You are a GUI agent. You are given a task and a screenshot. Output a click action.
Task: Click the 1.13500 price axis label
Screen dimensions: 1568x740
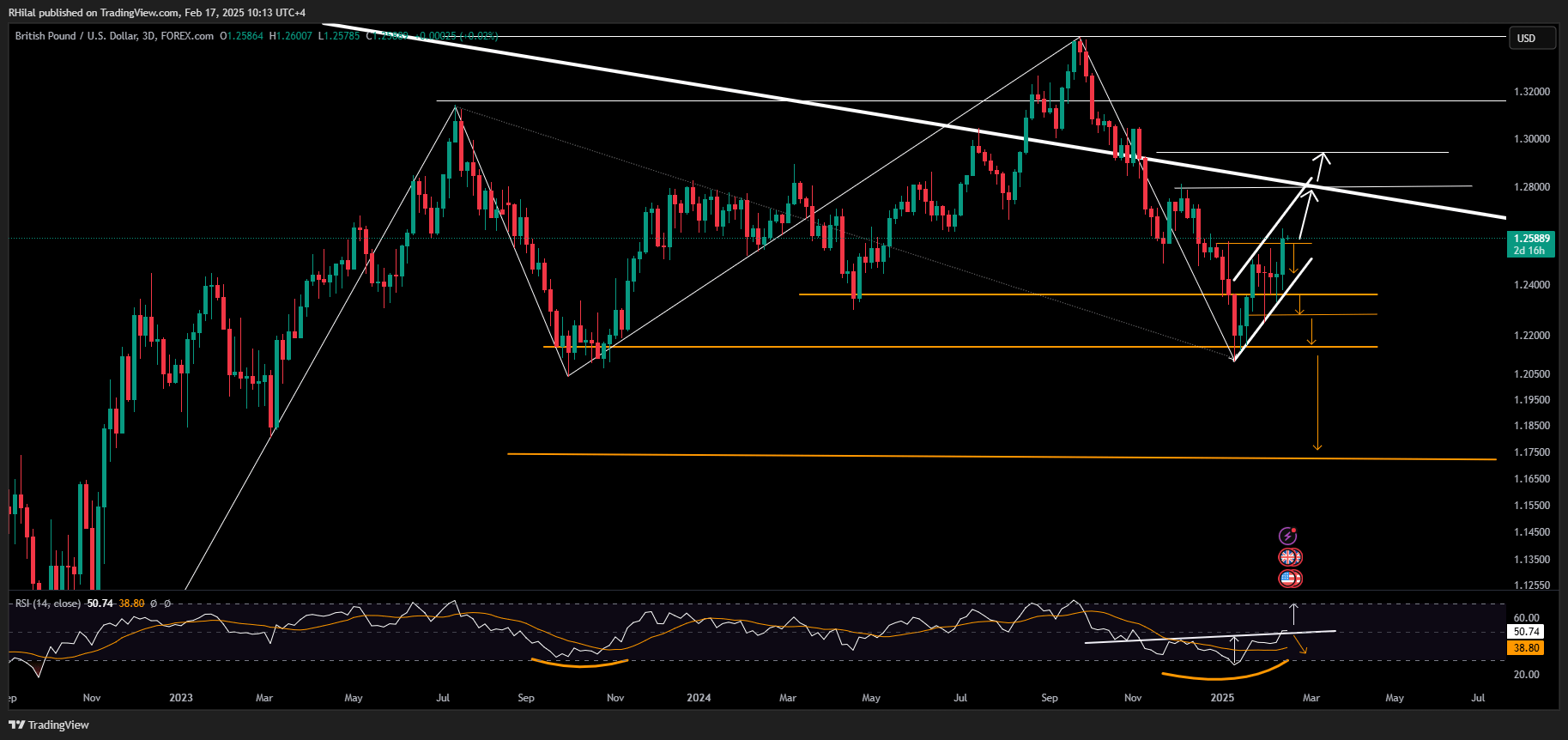click(x=1532, y=560)
